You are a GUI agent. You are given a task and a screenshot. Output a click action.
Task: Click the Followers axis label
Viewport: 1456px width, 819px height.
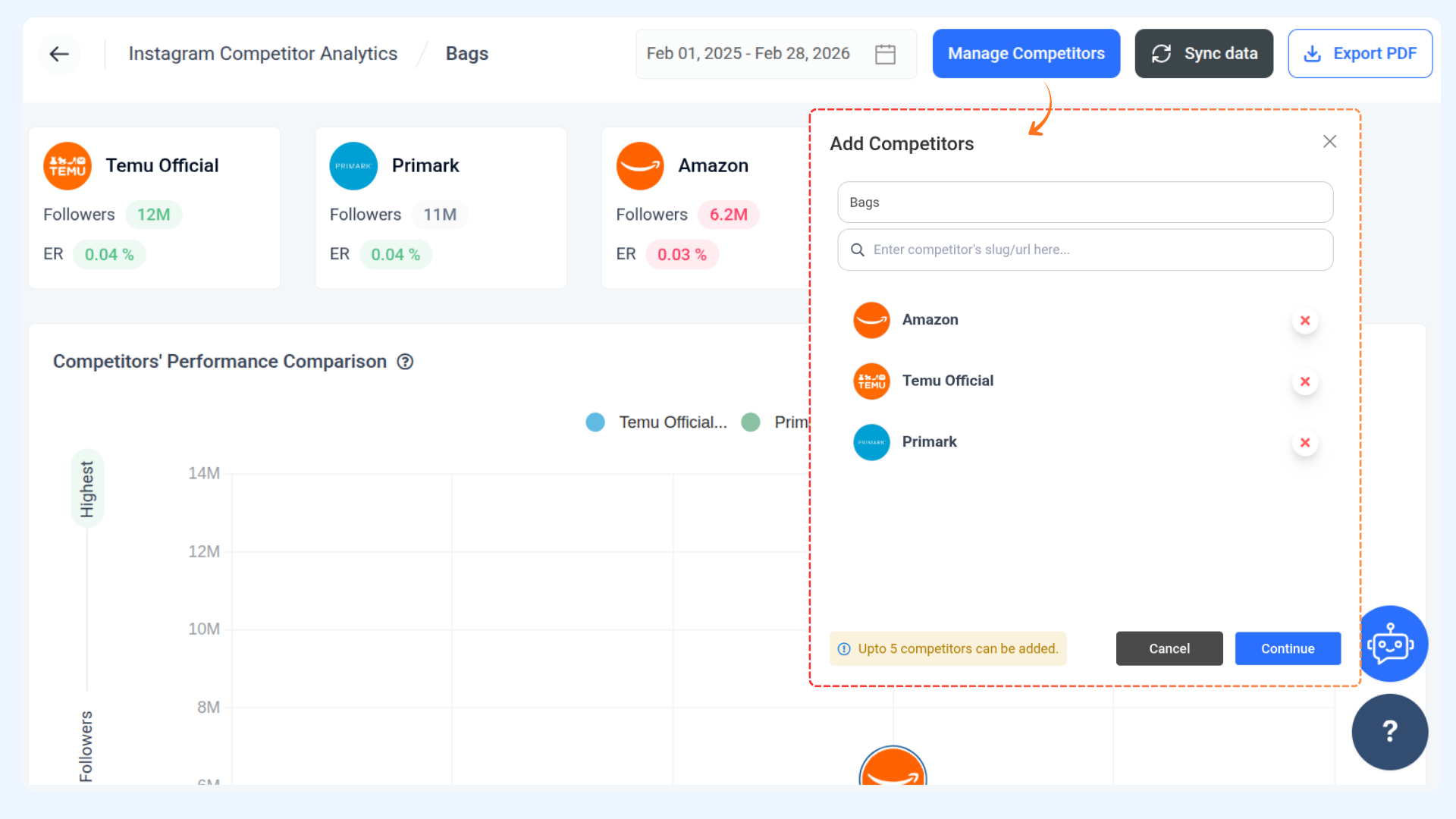pos(86,746)
